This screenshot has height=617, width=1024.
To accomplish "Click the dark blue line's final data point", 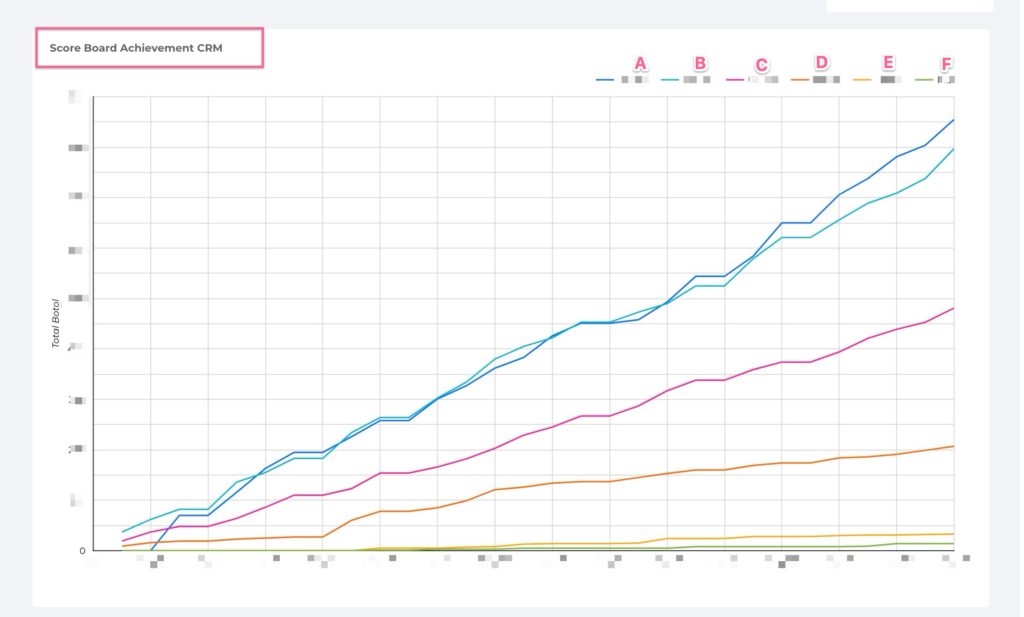I will click(x=953, y=120).
